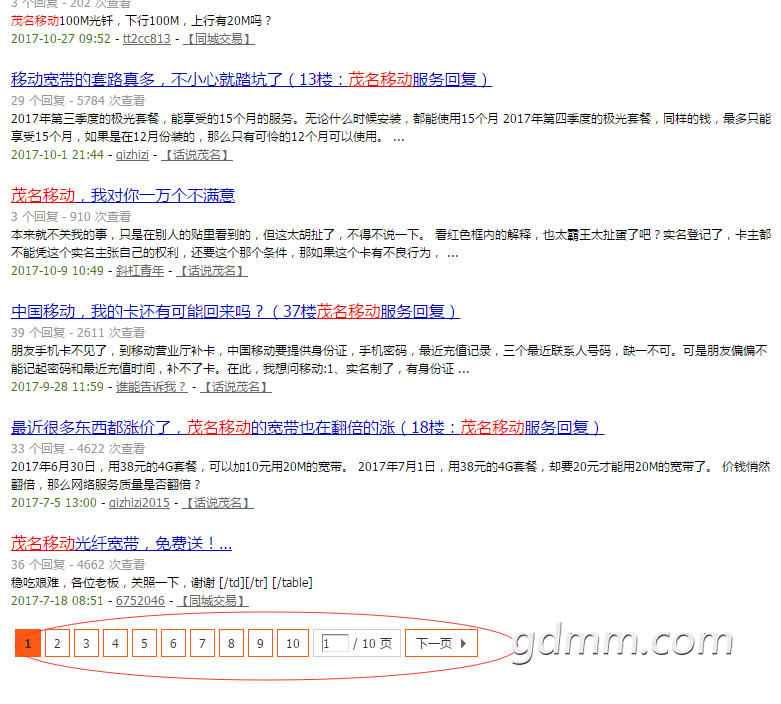Go to results page 6
781x704 pixels.
[173, 643]
